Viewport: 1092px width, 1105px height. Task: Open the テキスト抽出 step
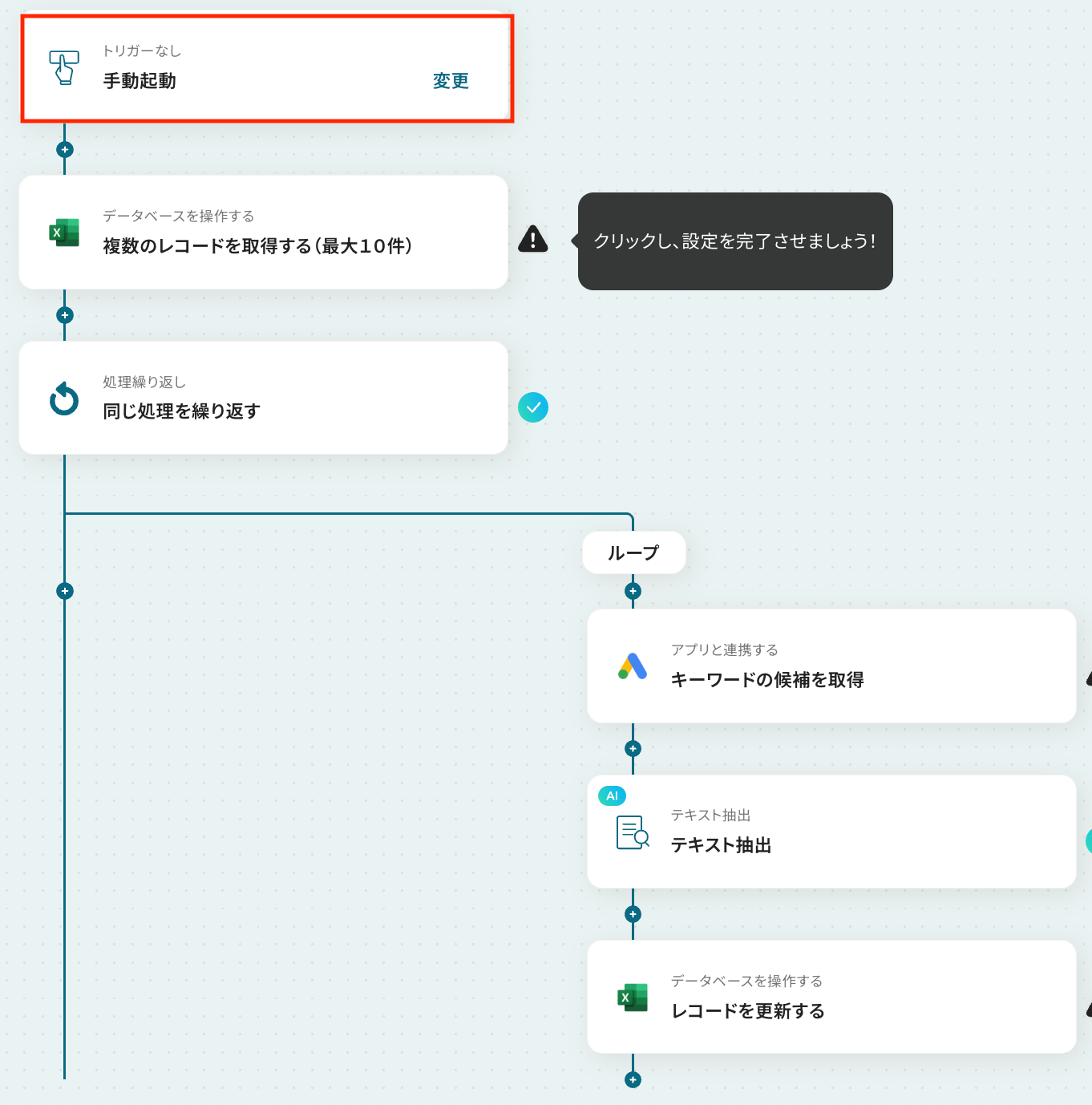click(x=831, y=832)
